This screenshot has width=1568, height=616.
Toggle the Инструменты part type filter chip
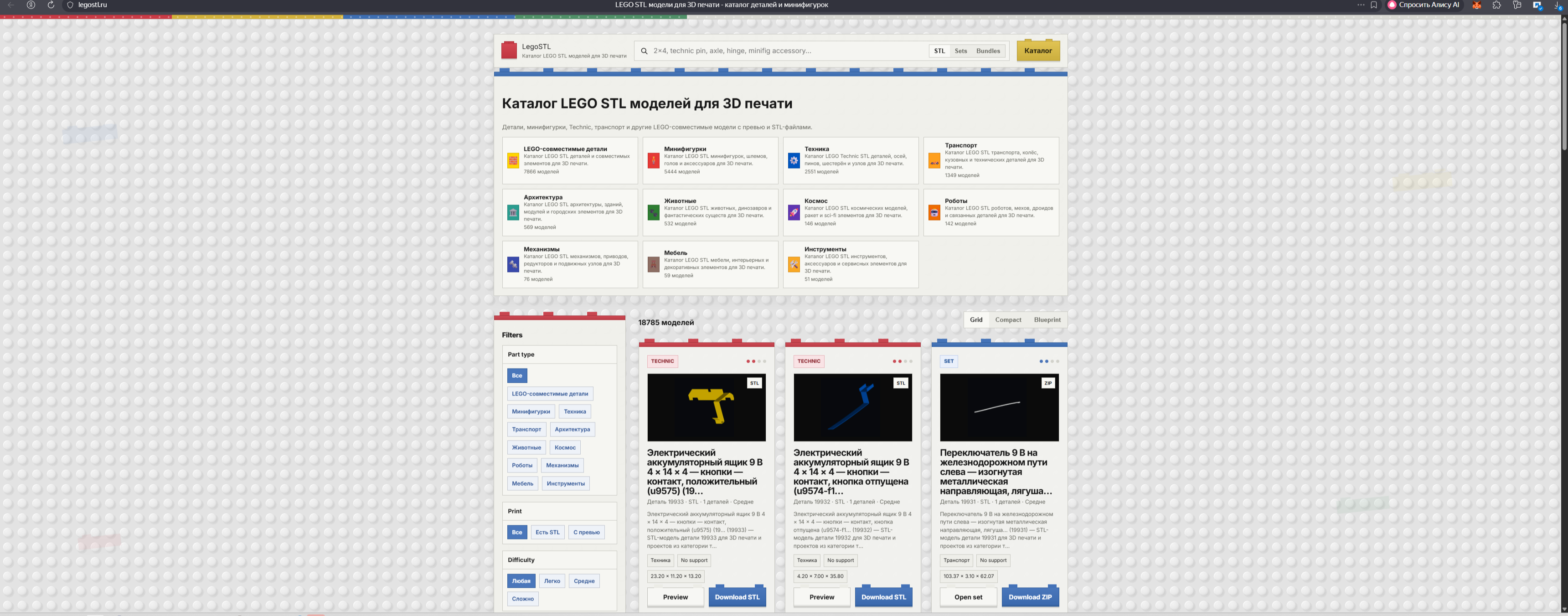coord(566,483)
